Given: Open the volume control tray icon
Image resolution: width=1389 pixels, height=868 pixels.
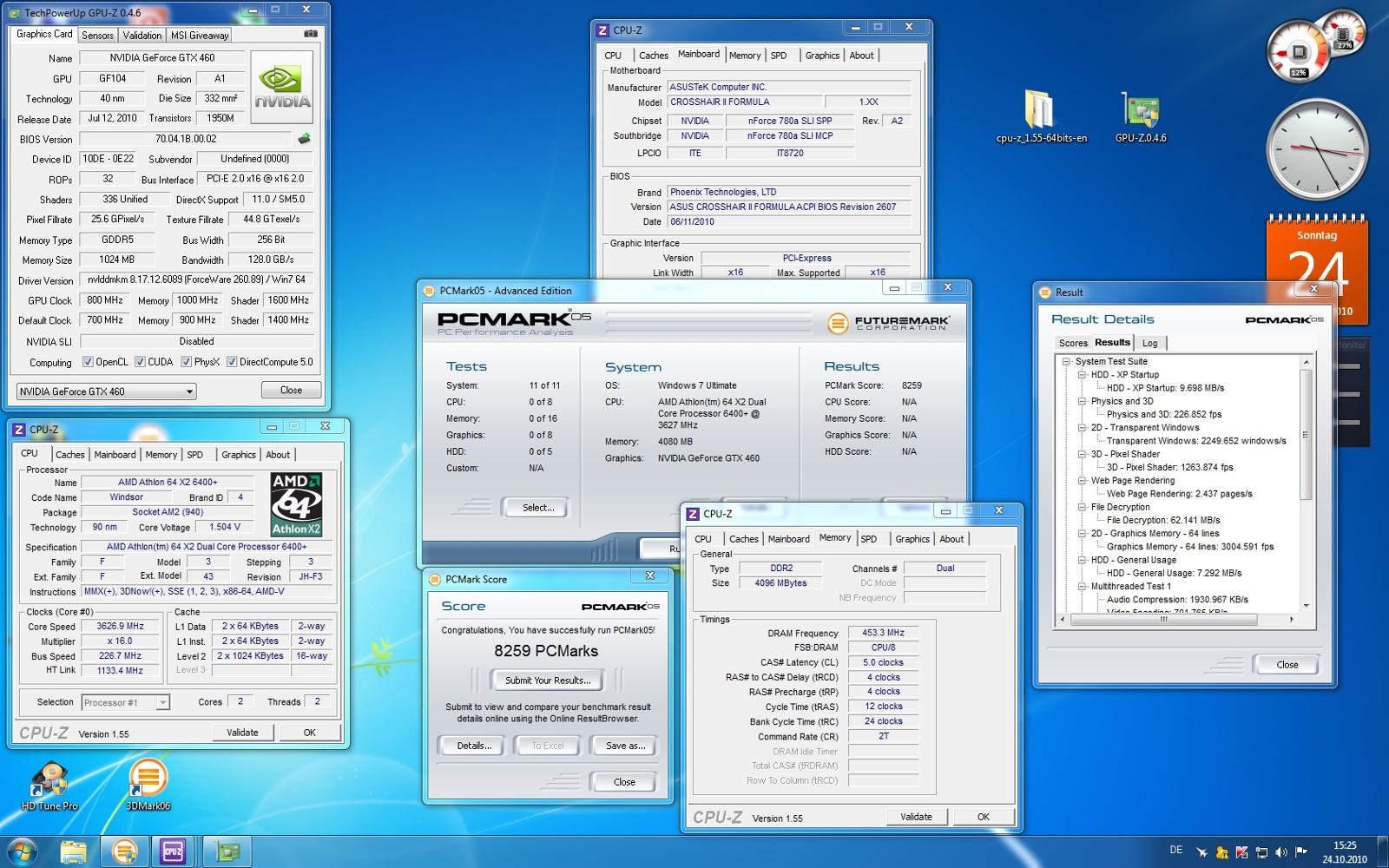Looking at the screenshot, I should 1281,852.
